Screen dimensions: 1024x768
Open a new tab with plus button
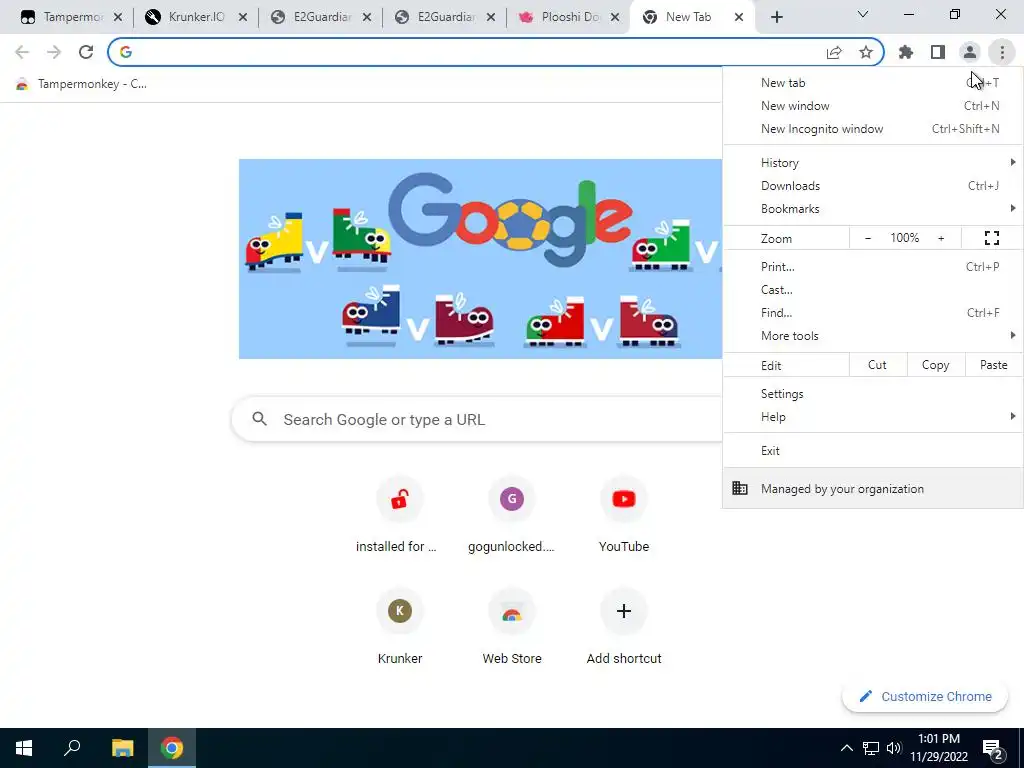776,18
